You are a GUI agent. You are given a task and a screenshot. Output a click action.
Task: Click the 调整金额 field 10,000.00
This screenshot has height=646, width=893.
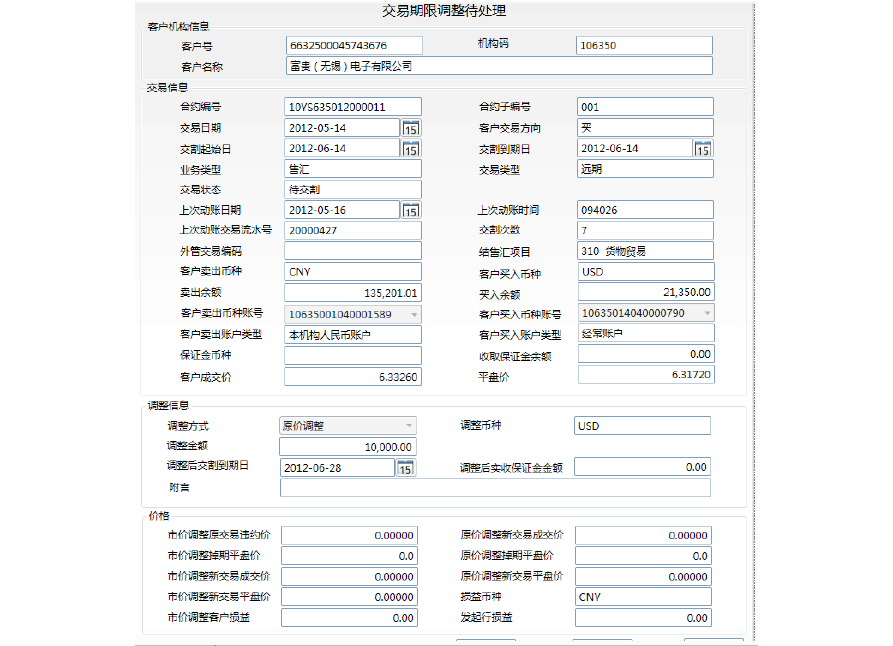pos(348,447)
